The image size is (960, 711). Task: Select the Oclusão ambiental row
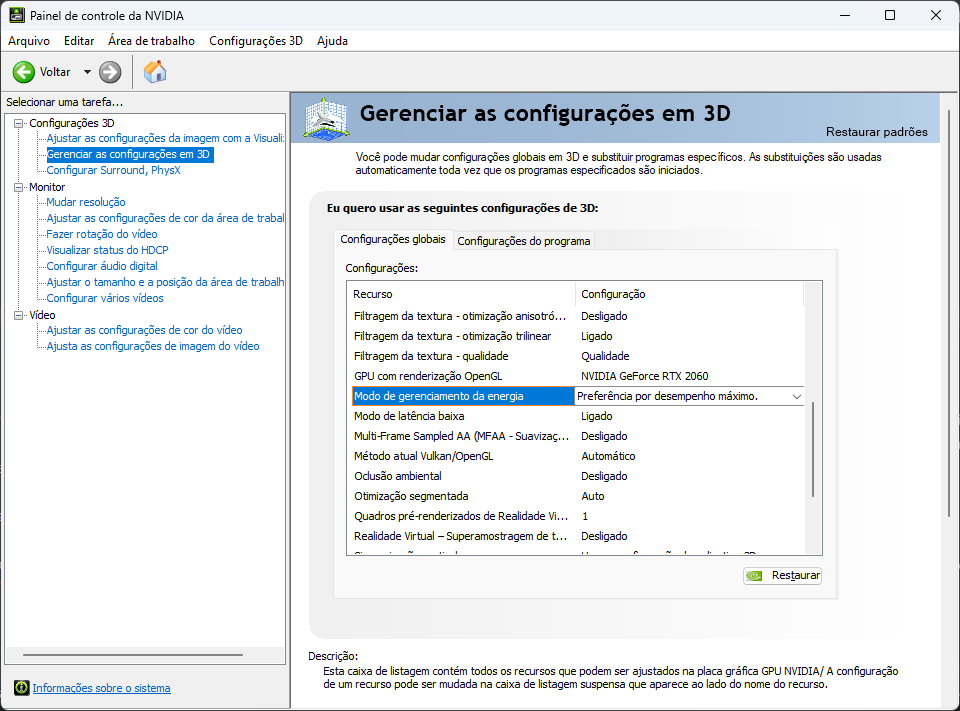[578, 476]
